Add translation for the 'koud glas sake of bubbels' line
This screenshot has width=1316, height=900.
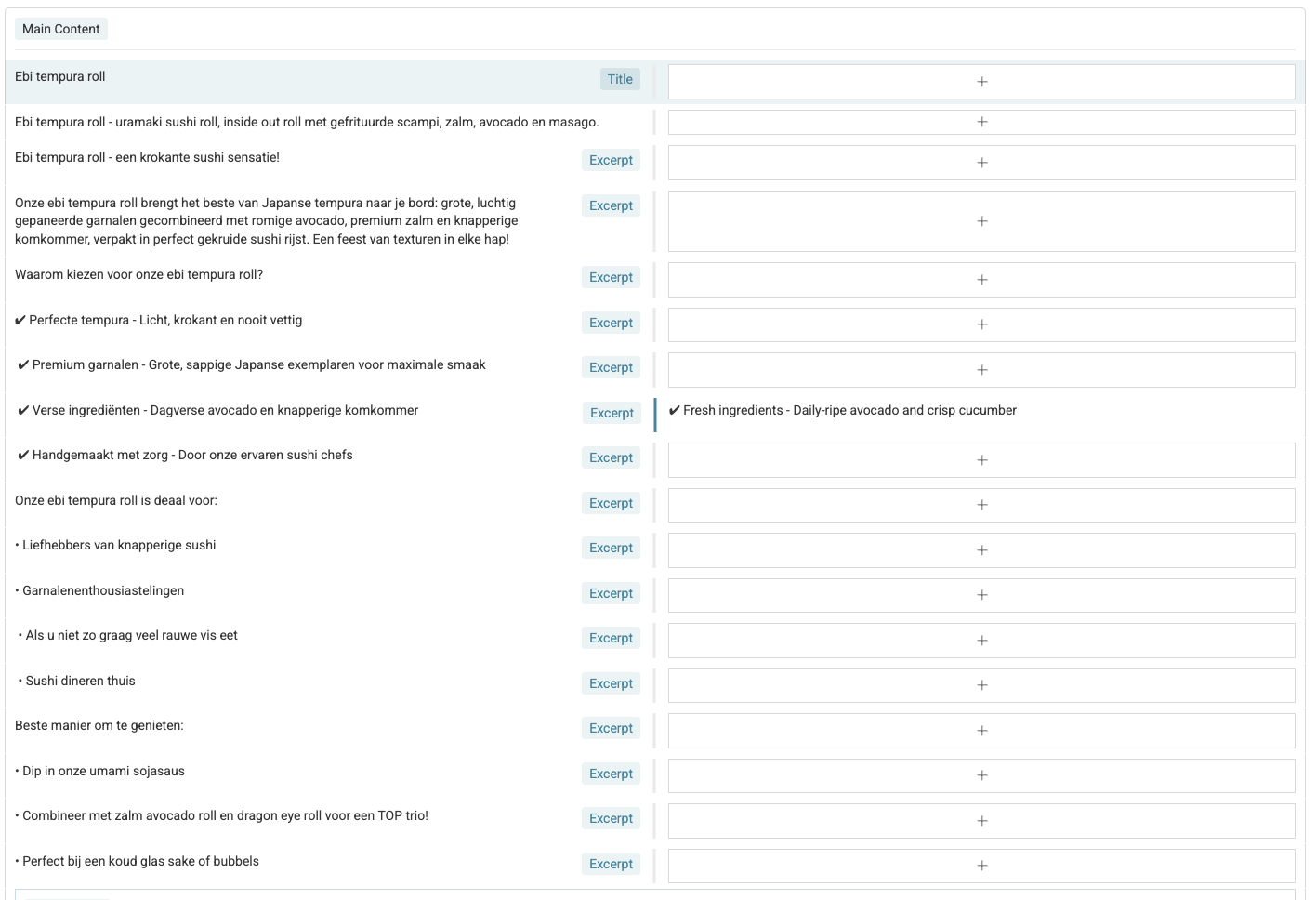coord(981,866)
